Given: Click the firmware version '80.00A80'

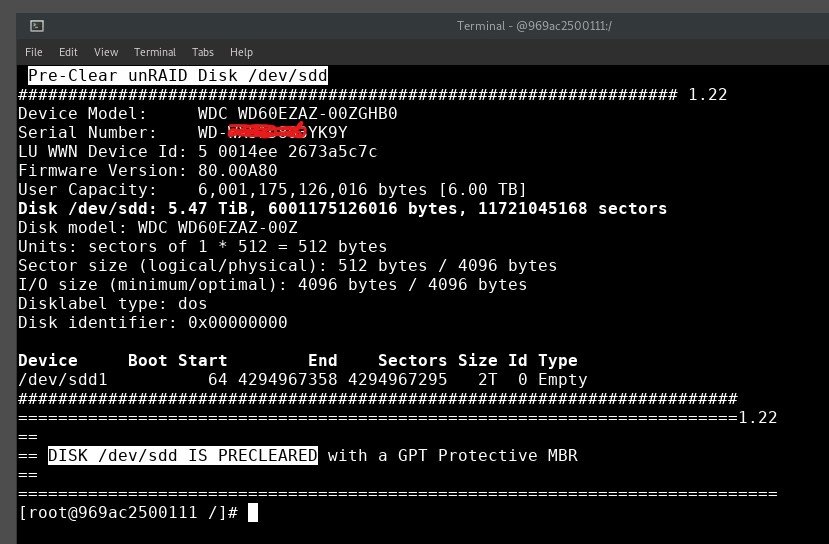Looking at the screenshot, I should 237,170.
